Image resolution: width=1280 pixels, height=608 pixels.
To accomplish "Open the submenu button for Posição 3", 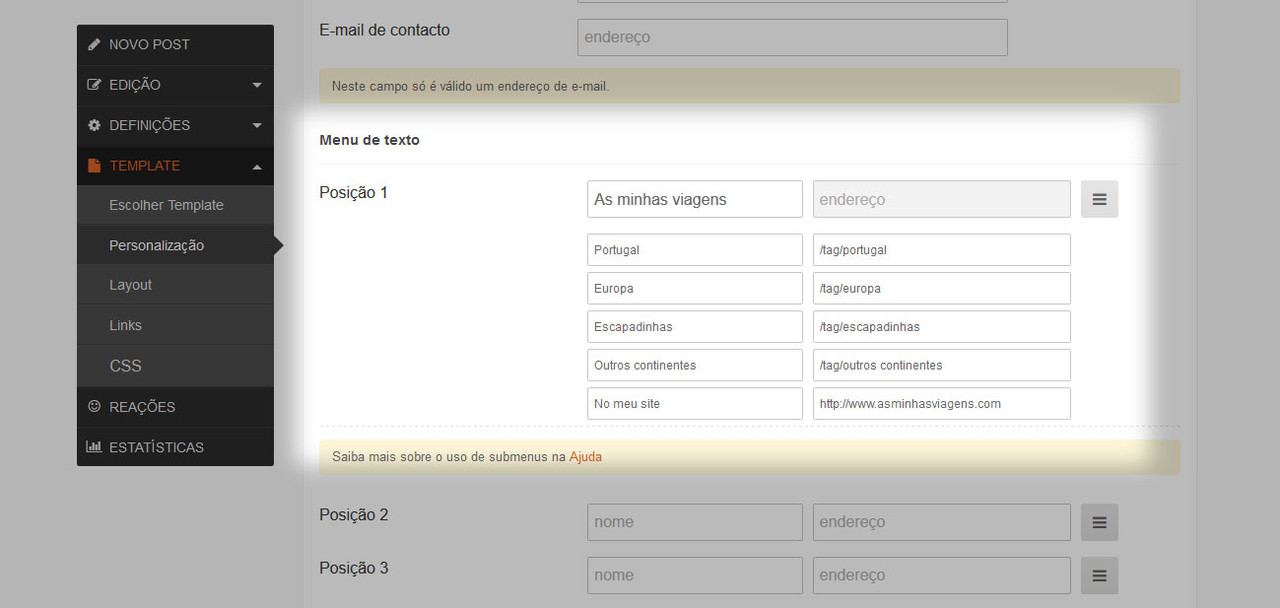I will pos(1099,575).
